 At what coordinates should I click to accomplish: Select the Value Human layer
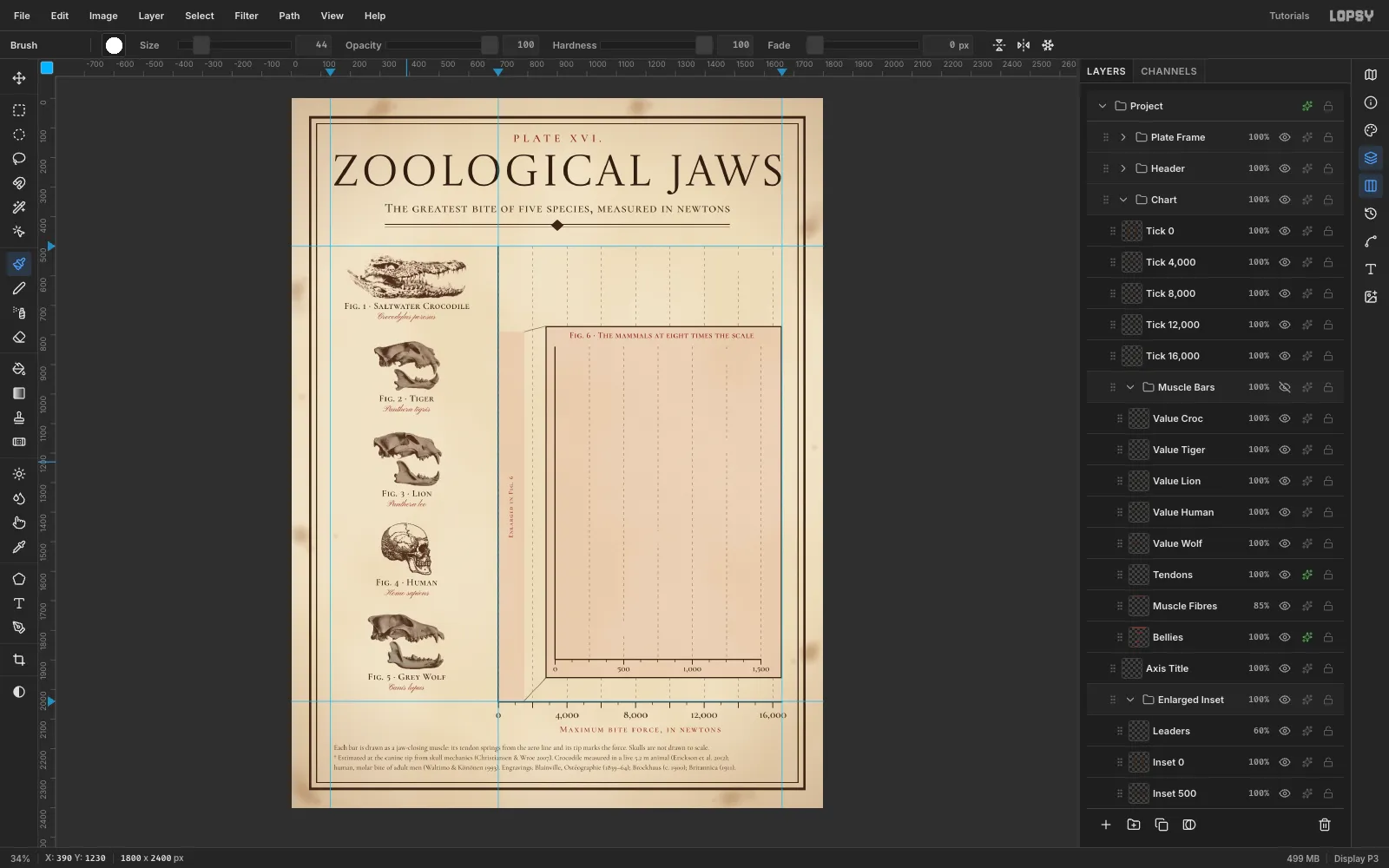pos(1215,512)
